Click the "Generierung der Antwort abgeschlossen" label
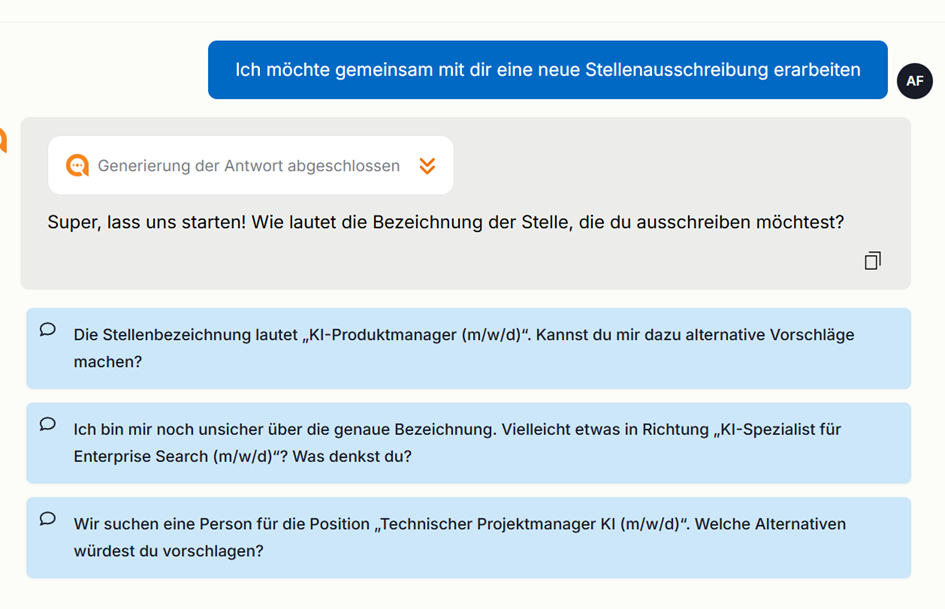The width and height of the screenshot is (945, 609). click(x=249, y=166)
